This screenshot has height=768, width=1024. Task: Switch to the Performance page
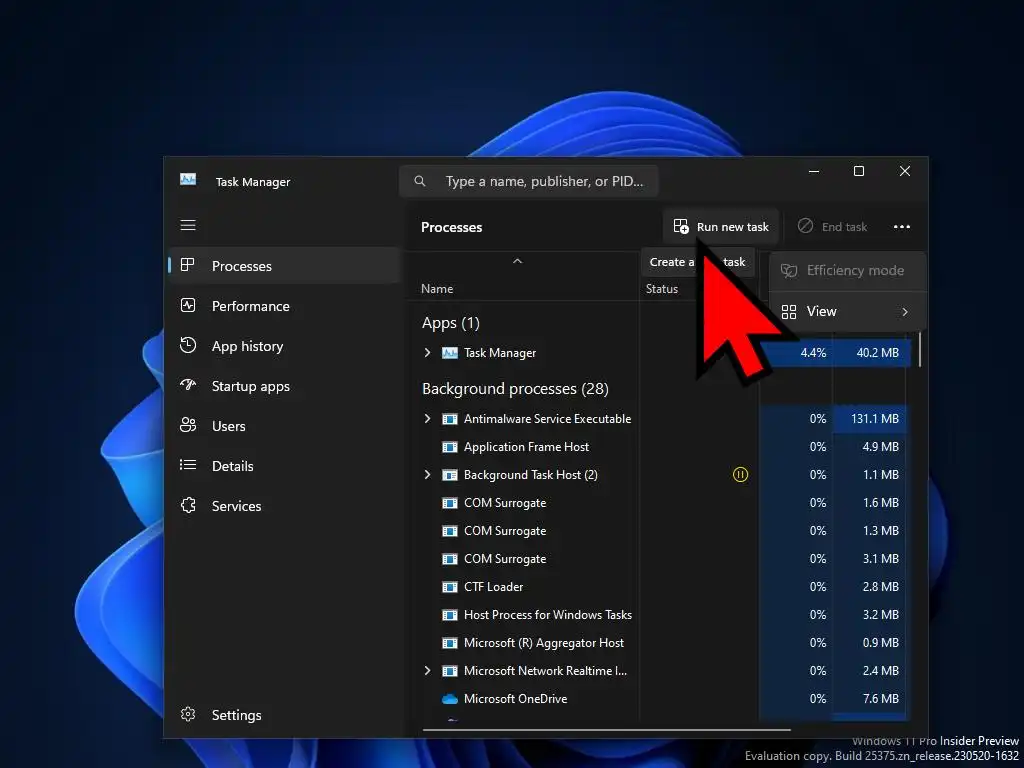[285, 306]
